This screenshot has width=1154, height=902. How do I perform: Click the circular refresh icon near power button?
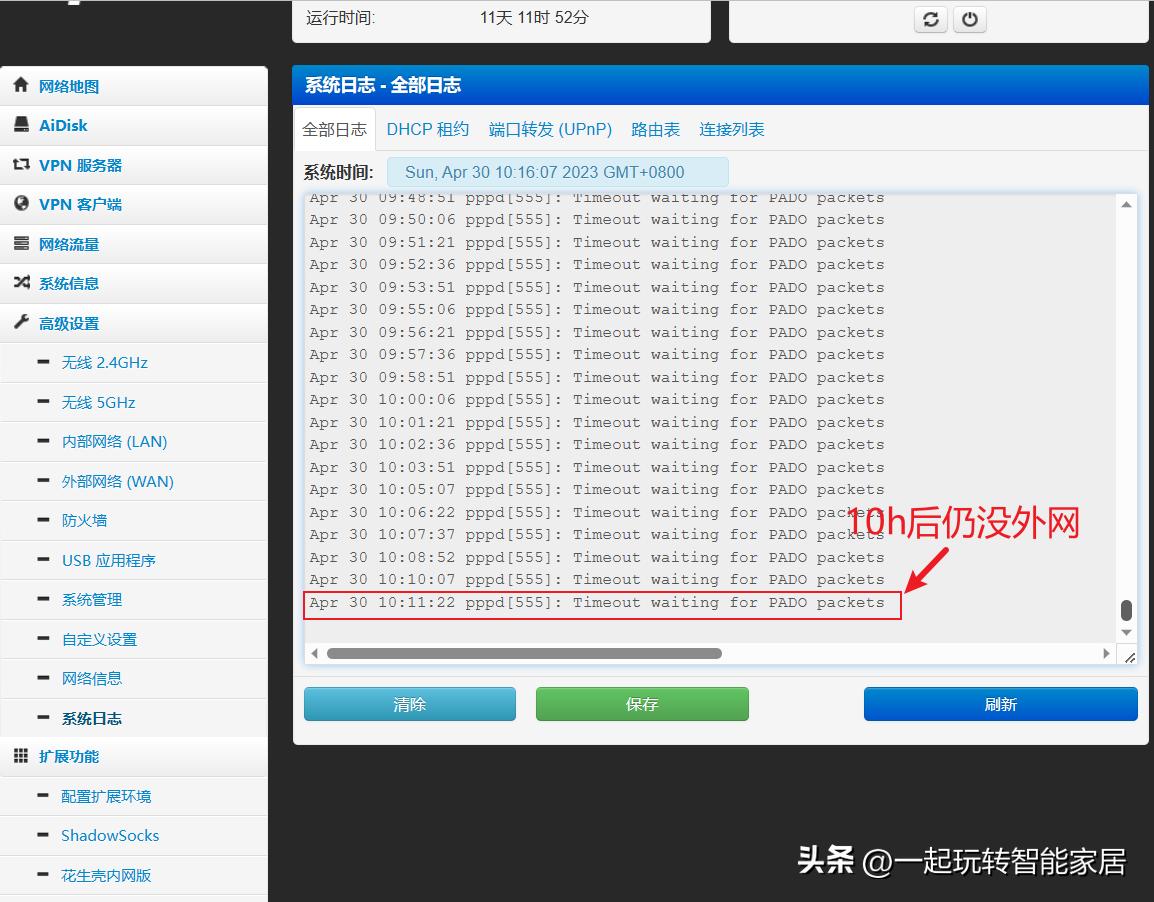tap(930, 19)
